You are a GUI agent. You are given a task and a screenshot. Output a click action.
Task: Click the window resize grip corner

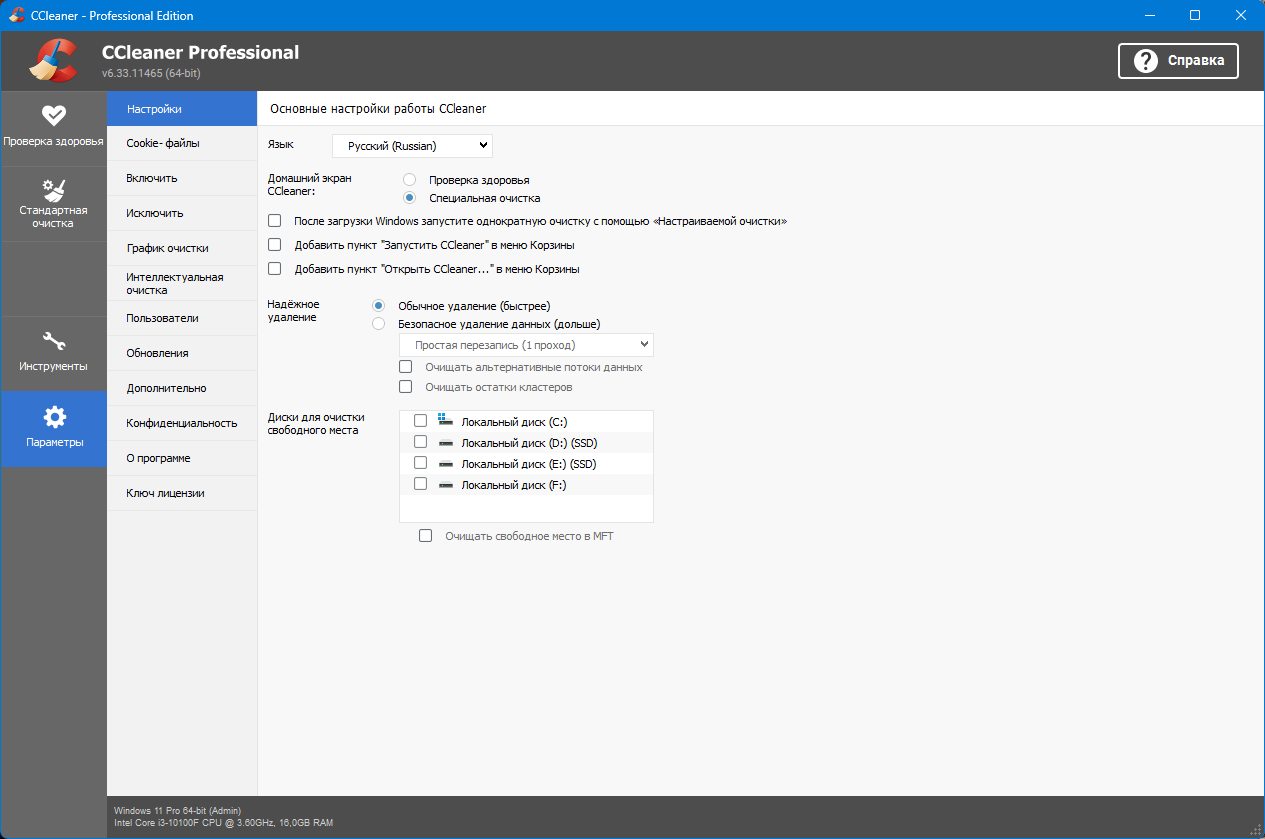[1256, 830]
